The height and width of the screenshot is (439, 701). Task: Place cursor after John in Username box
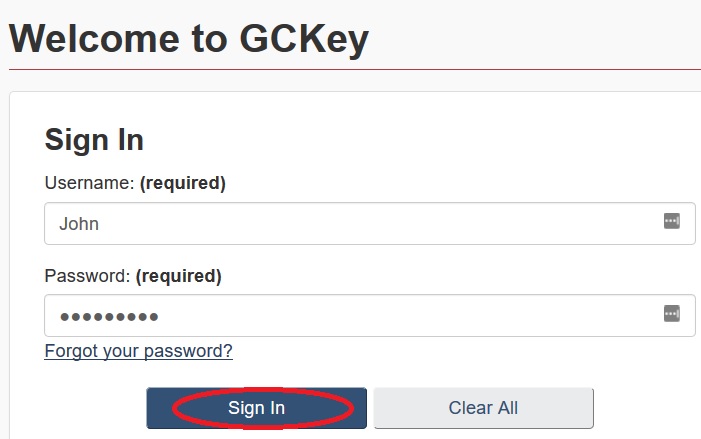101,223
